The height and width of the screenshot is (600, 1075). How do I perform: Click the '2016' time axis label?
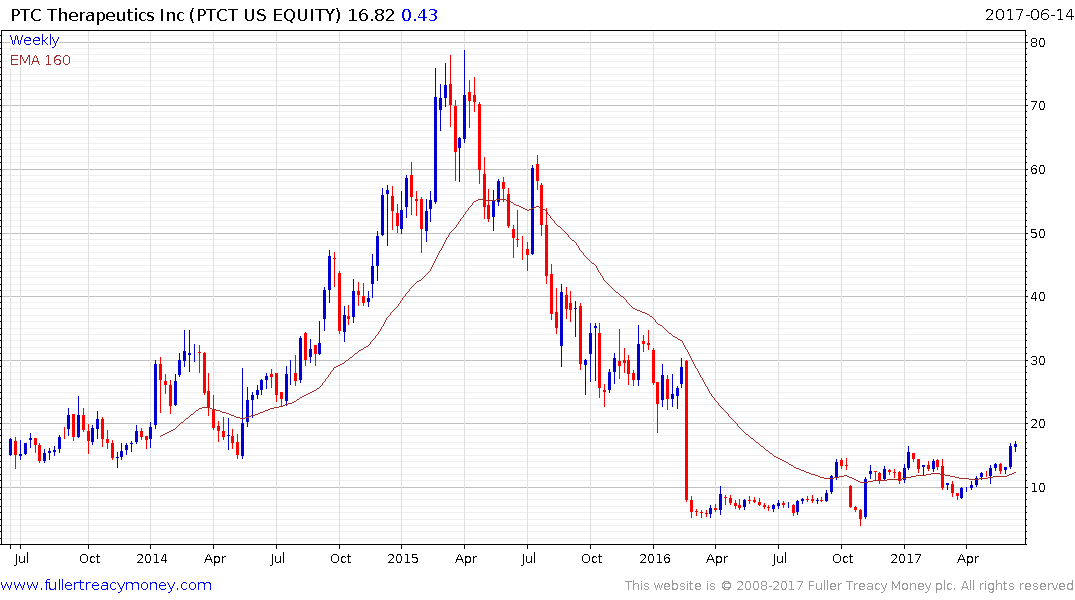(x=655, y=558)
